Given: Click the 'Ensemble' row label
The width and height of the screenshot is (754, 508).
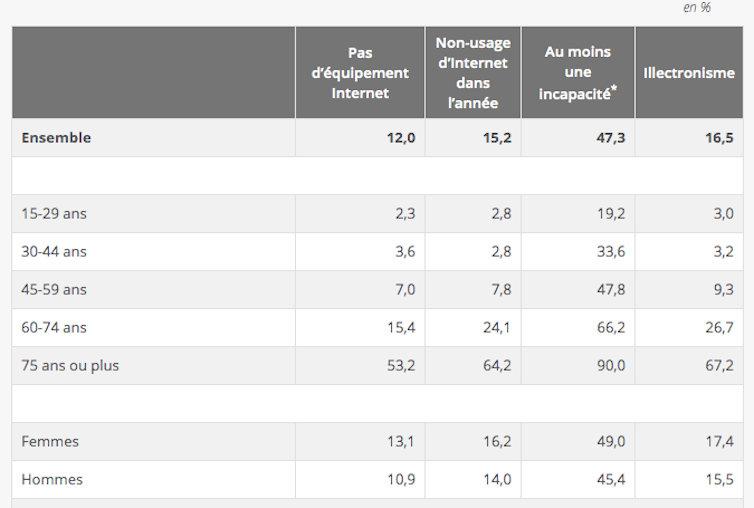Looking at the screenshot, I should [x=56, y=138].
